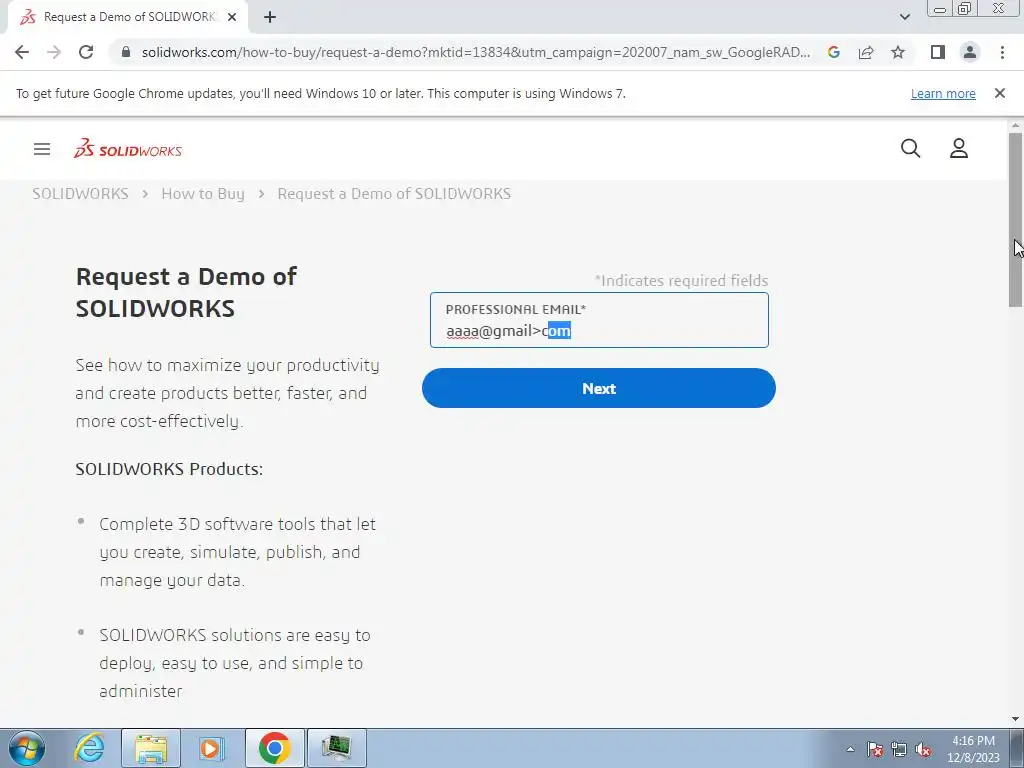Viewport: 1024px width, 768px height.
Task: Click the scrollbar down arrow
Action: [1015, 718]
